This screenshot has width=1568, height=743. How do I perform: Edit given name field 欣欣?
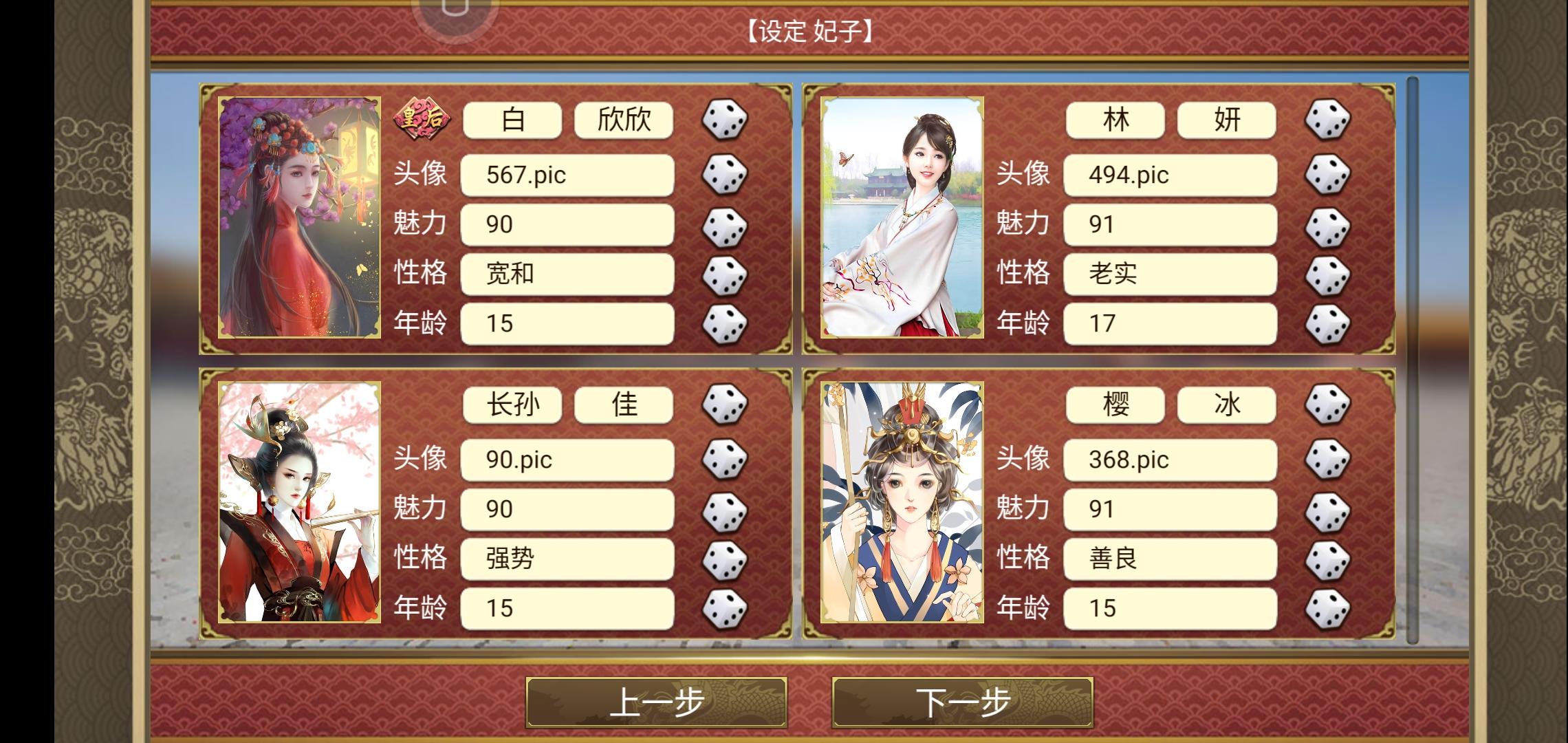tap(624, 120)
